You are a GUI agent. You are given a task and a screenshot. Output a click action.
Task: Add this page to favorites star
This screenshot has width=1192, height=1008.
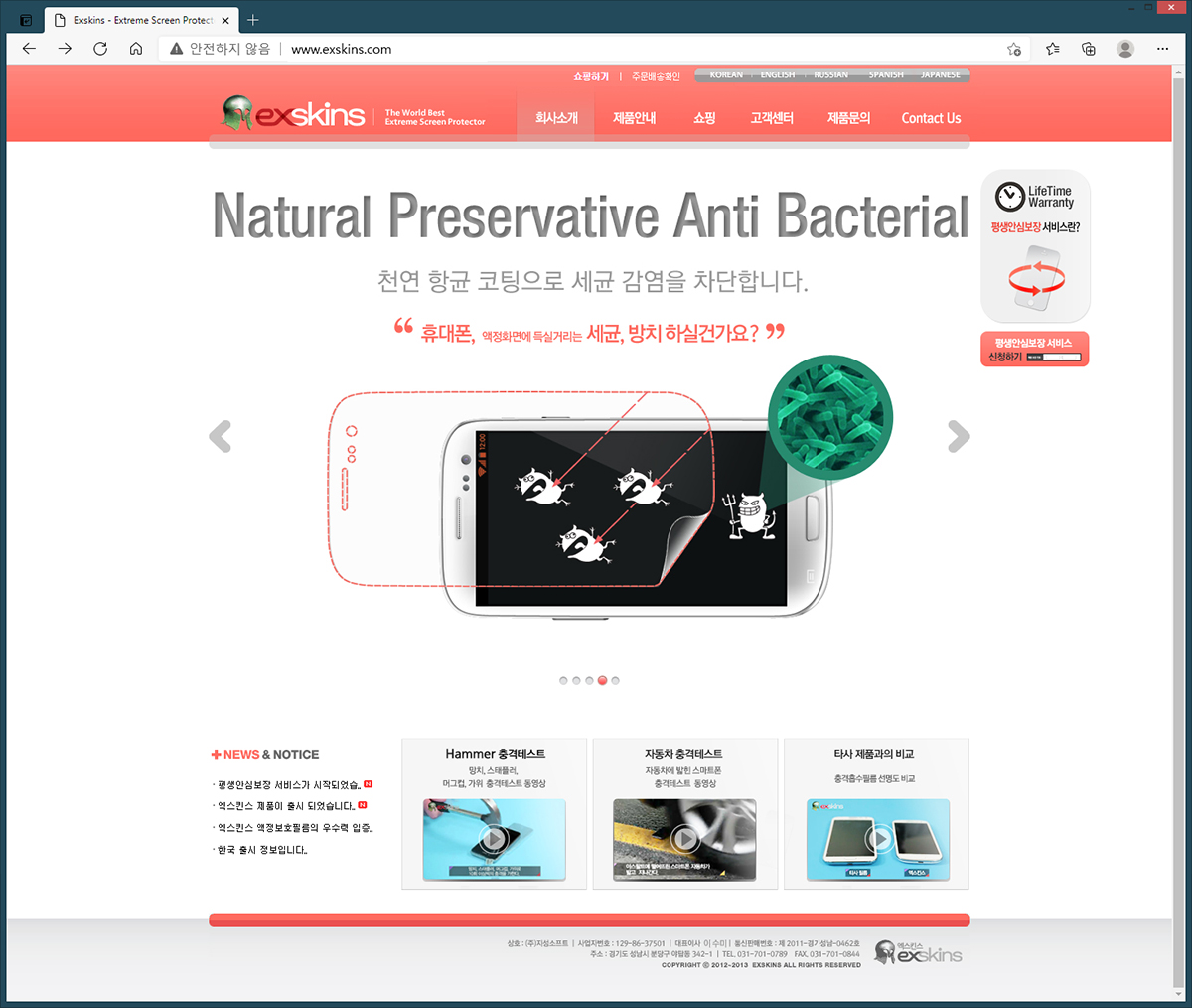(x=1014, y=49)
